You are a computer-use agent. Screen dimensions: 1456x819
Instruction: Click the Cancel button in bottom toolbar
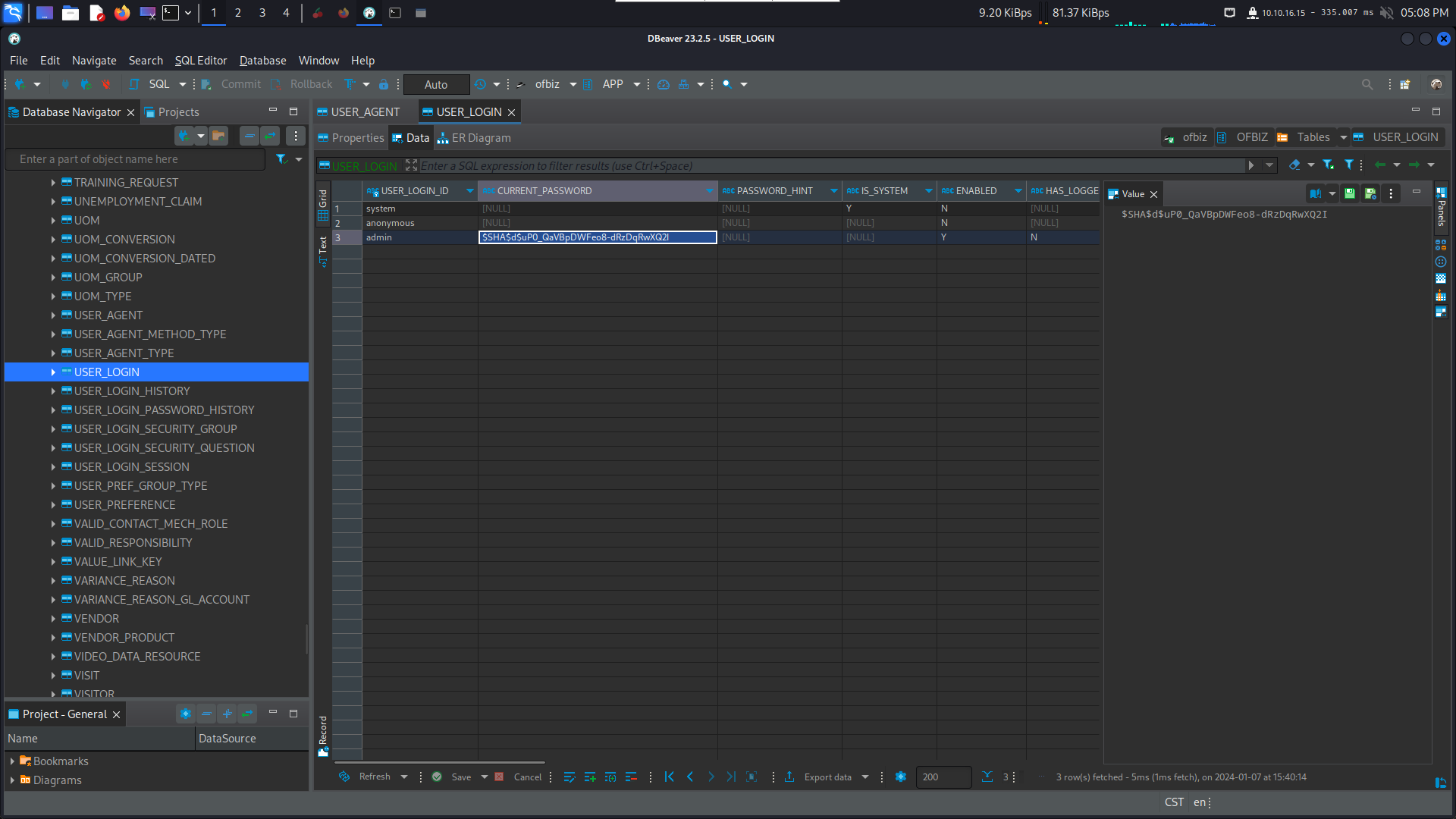pos(519,777)
